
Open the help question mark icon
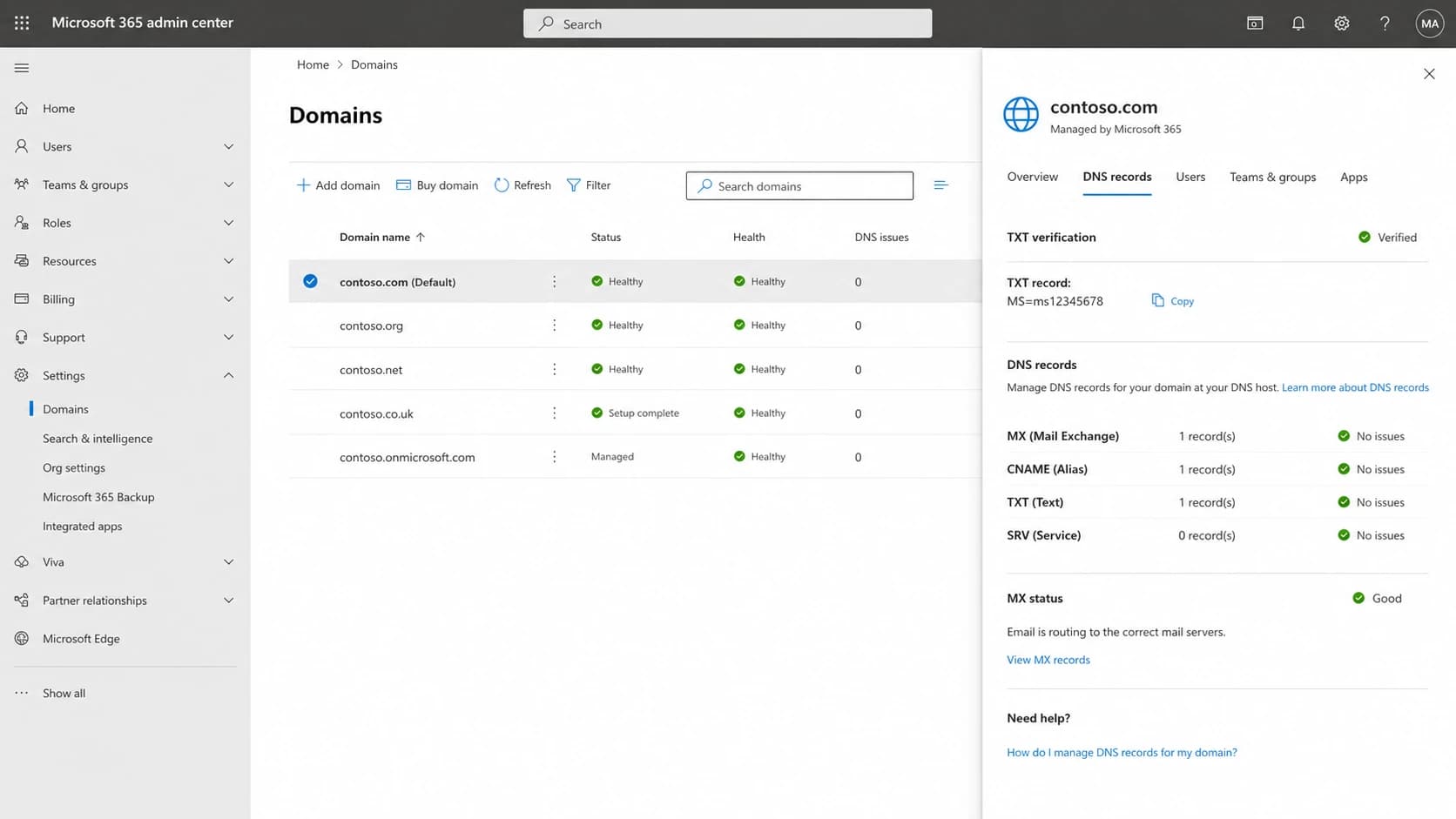[x=1385, y=23]
